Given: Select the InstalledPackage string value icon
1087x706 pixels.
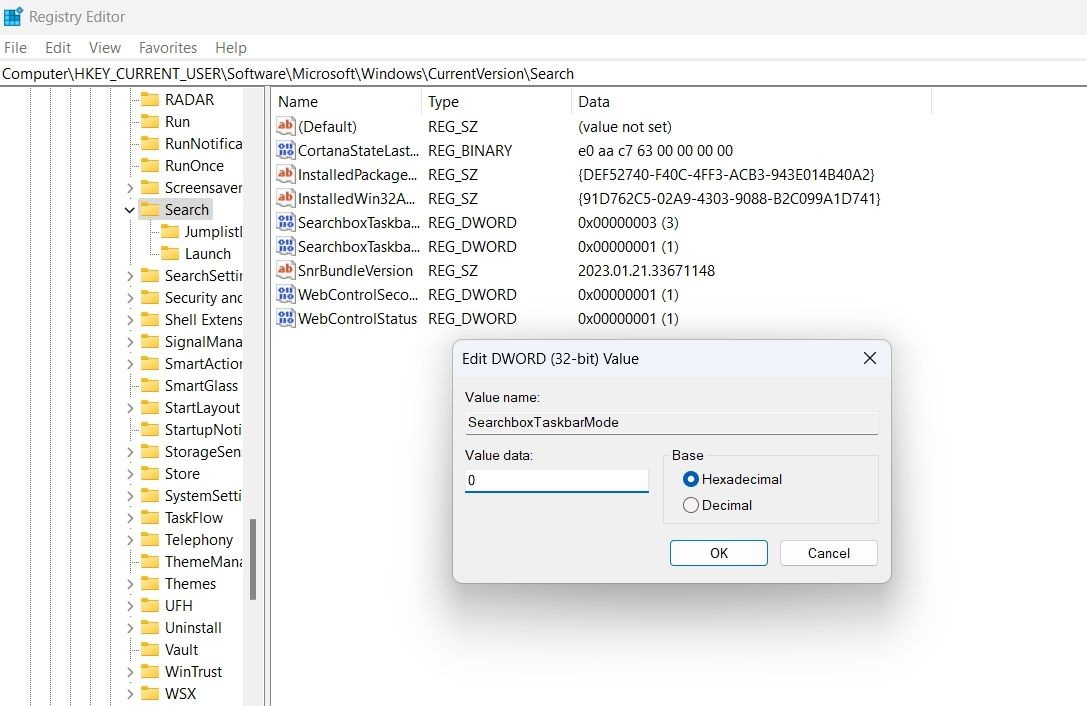Looking at the screenshot, I should click(286, 174).
